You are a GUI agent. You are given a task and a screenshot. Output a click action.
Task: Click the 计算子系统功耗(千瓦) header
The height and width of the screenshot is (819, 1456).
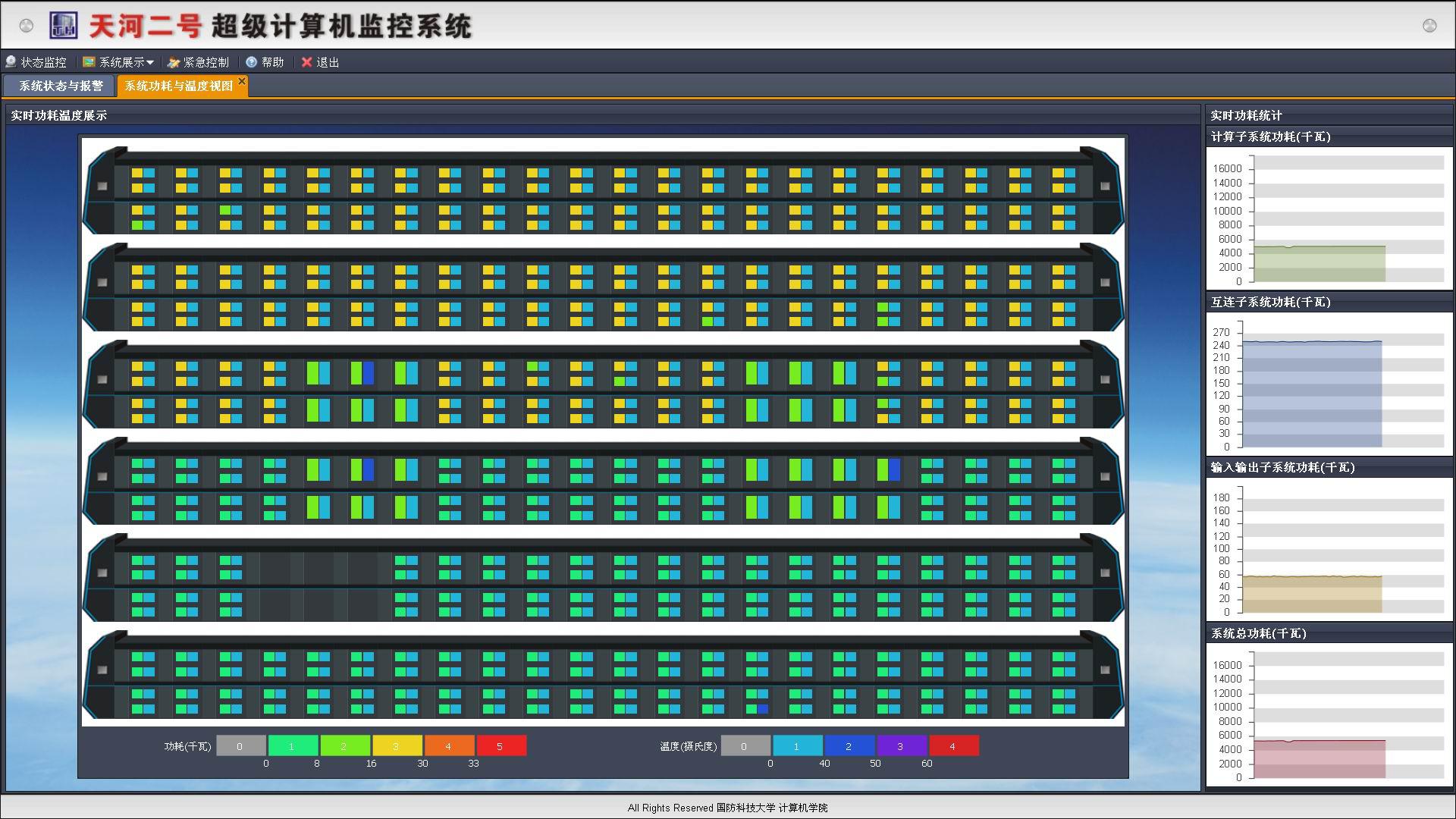[1270, 136]
